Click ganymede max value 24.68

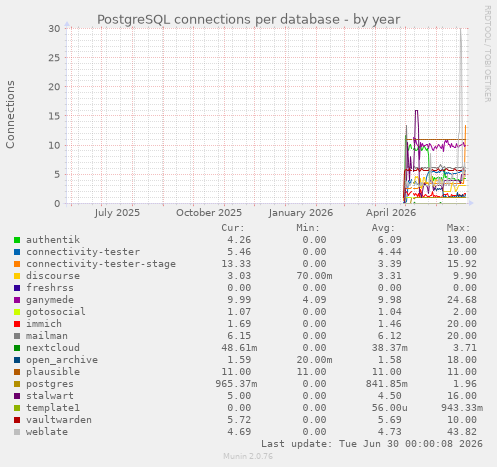coord(462,300)
